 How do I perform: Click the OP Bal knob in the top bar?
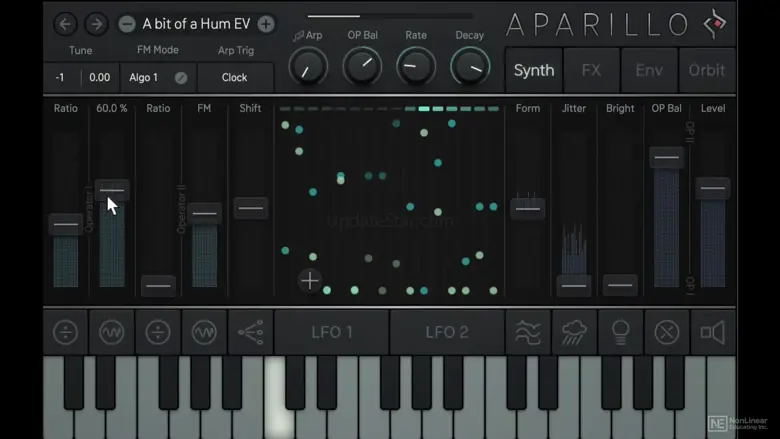coord(362,67)
